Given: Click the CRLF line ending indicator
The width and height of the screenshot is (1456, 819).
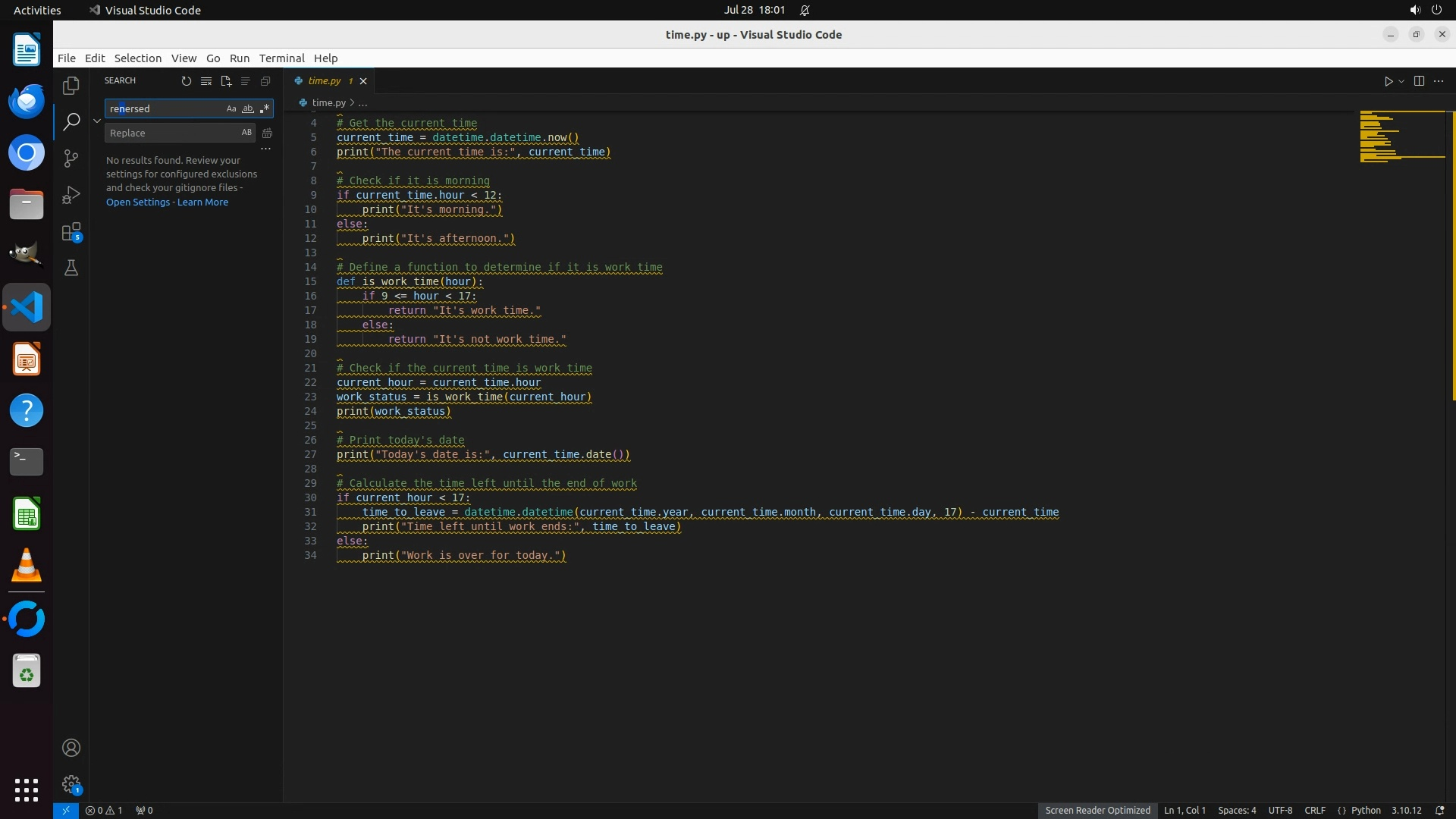Looking at the screenshot, I should [1314, 810].
